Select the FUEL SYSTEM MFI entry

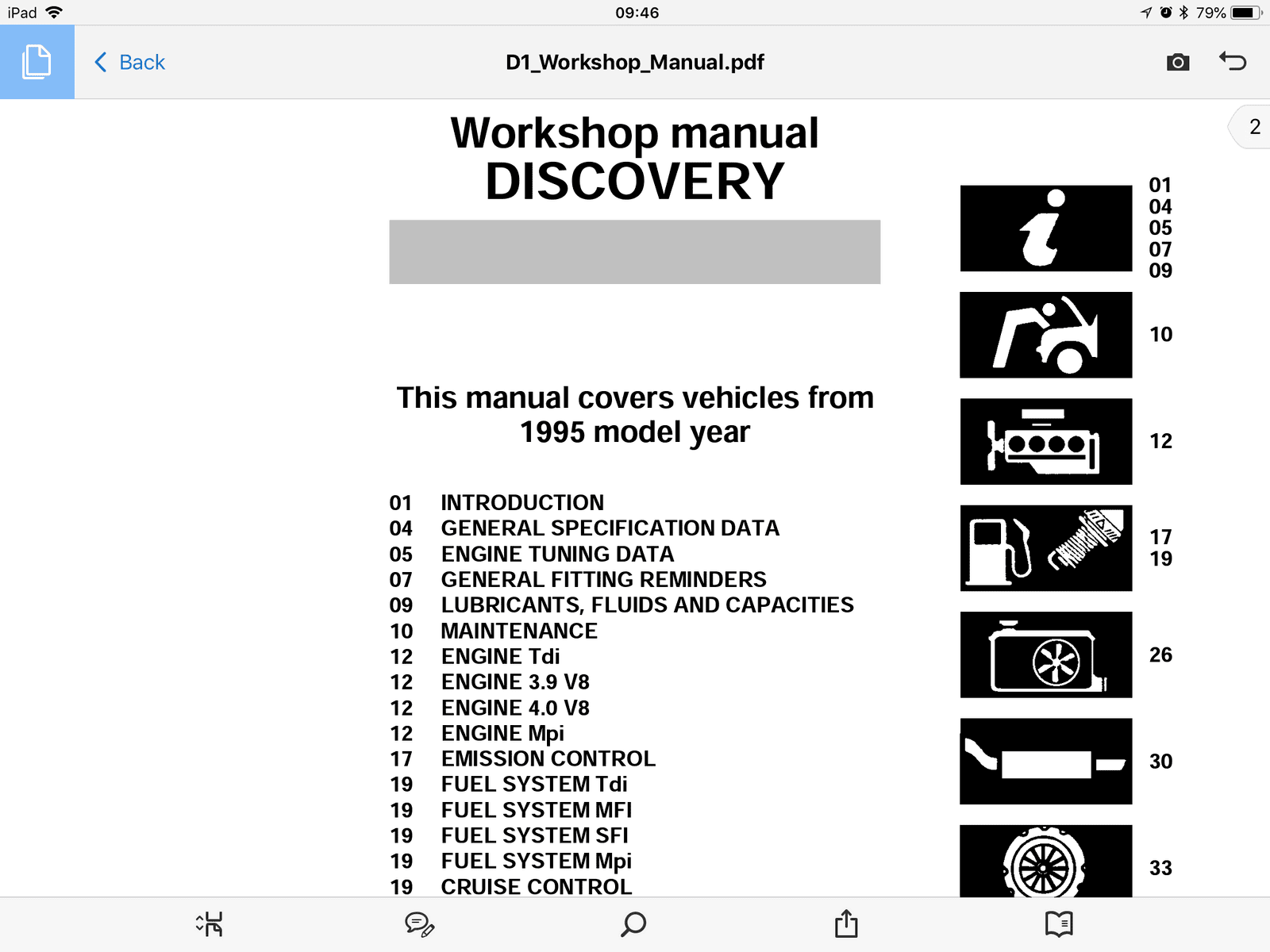click(x=536, y=810)
